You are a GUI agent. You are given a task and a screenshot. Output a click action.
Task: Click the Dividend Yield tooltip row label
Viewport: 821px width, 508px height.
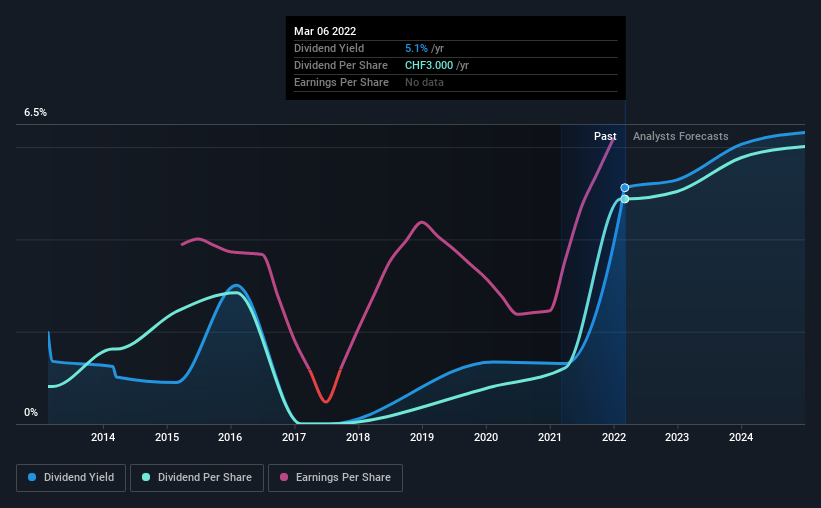(329, 48)
